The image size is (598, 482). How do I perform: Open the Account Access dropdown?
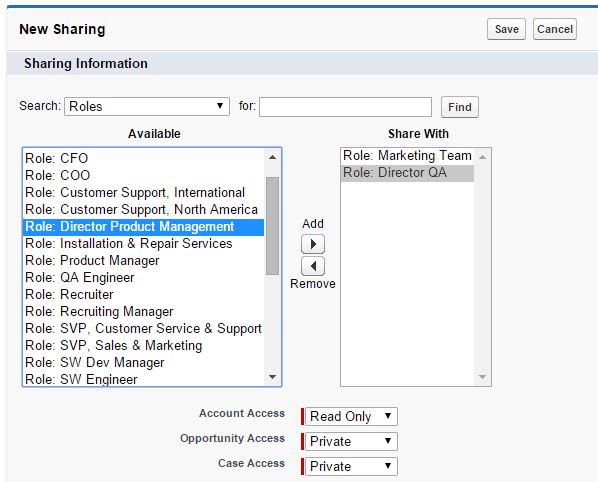pyautogui.click(x=351, y=416)
